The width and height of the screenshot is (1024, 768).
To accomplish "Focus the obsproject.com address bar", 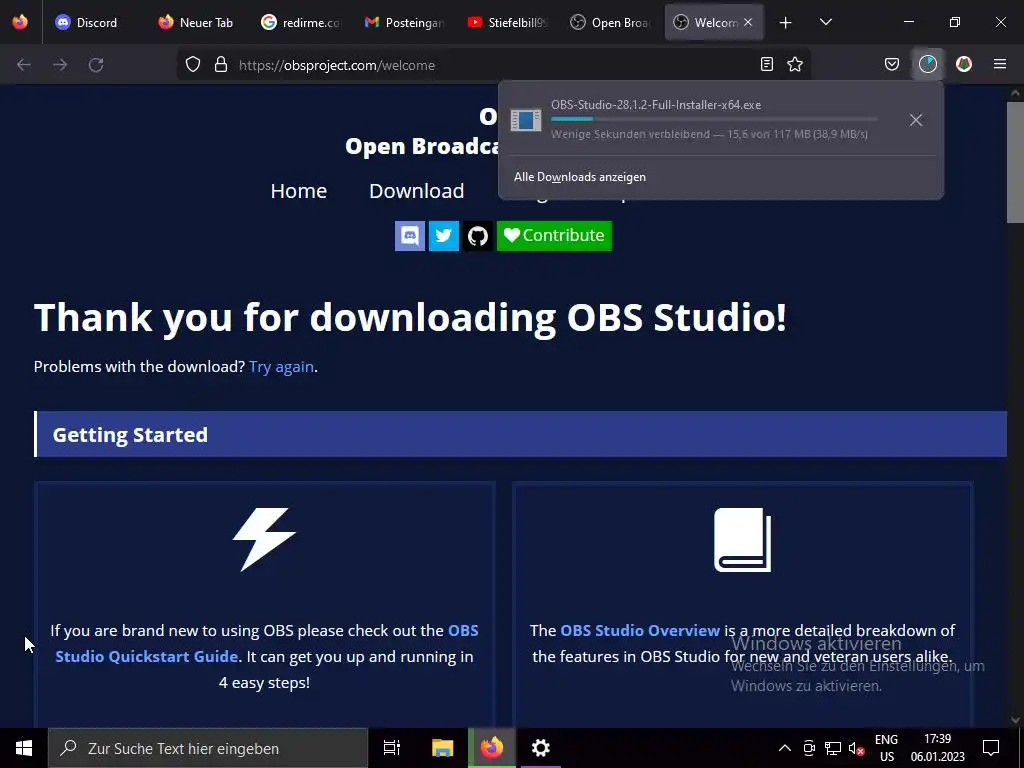I will (x=493, y=65).
